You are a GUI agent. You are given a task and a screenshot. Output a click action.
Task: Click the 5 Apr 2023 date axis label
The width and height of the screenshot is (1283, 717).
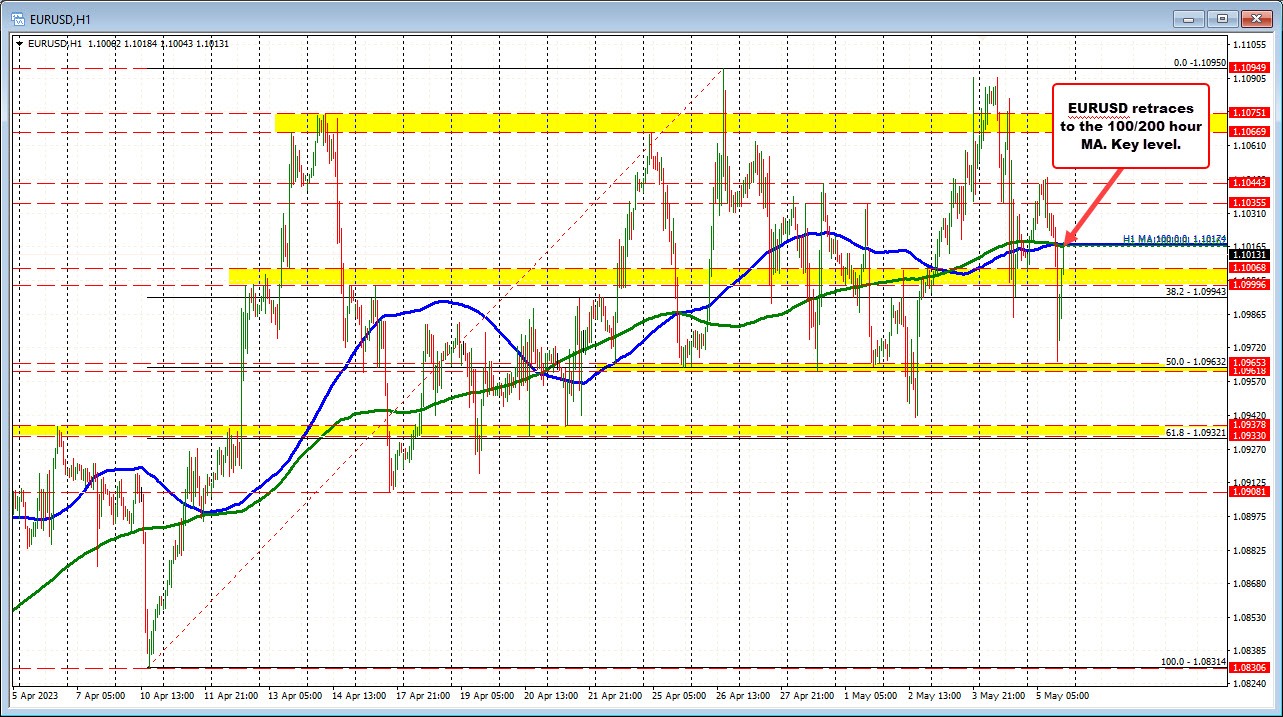37,694
